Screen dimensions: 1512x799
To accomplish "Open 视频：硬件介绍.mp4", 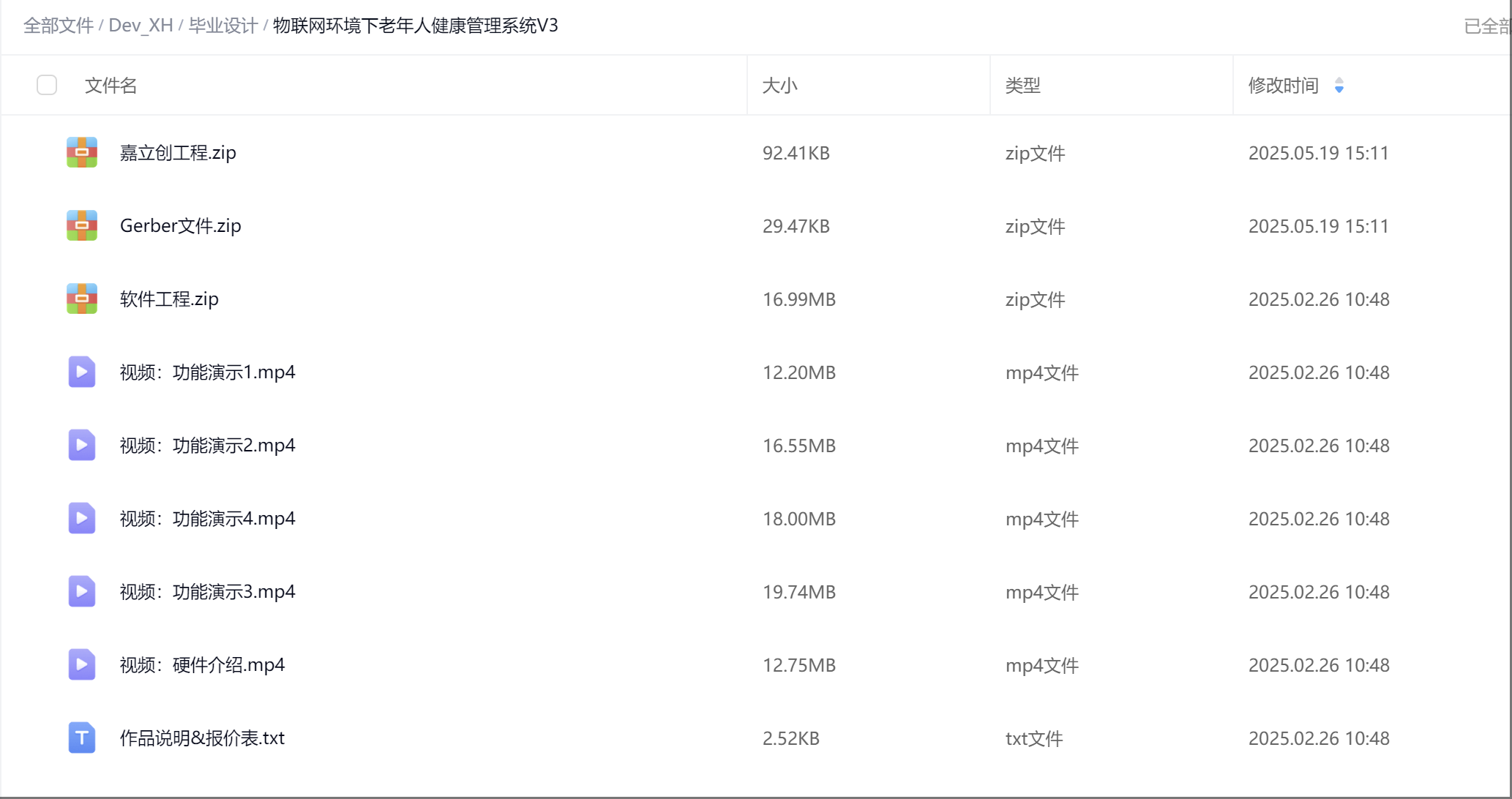I will 203,665.
